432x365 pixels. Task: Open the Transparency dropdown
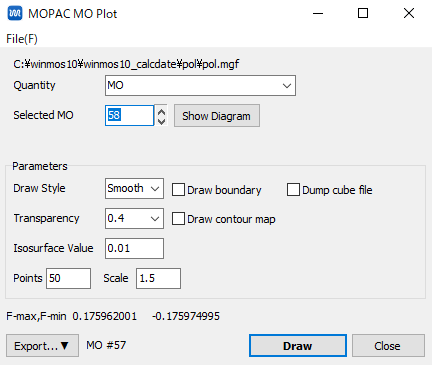[x=134, y=218]
